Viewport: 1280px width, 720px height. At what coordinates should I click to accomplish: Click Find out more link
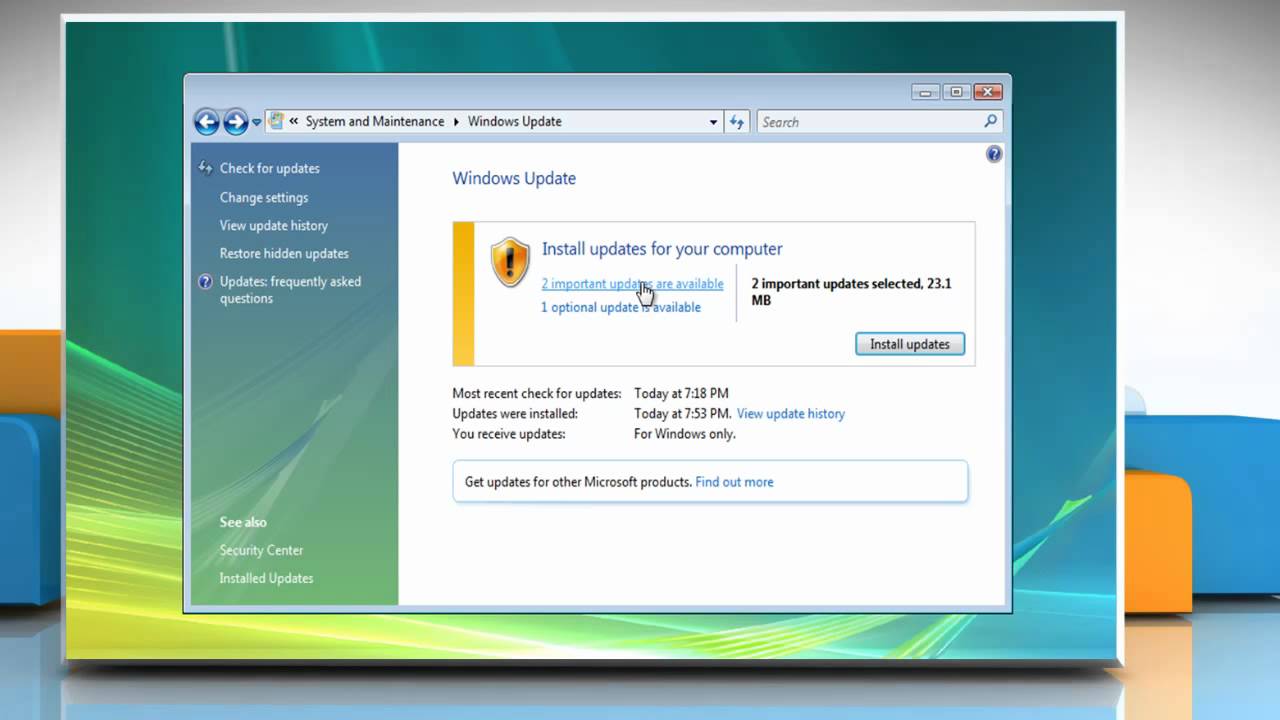click(x=734, y=482)
